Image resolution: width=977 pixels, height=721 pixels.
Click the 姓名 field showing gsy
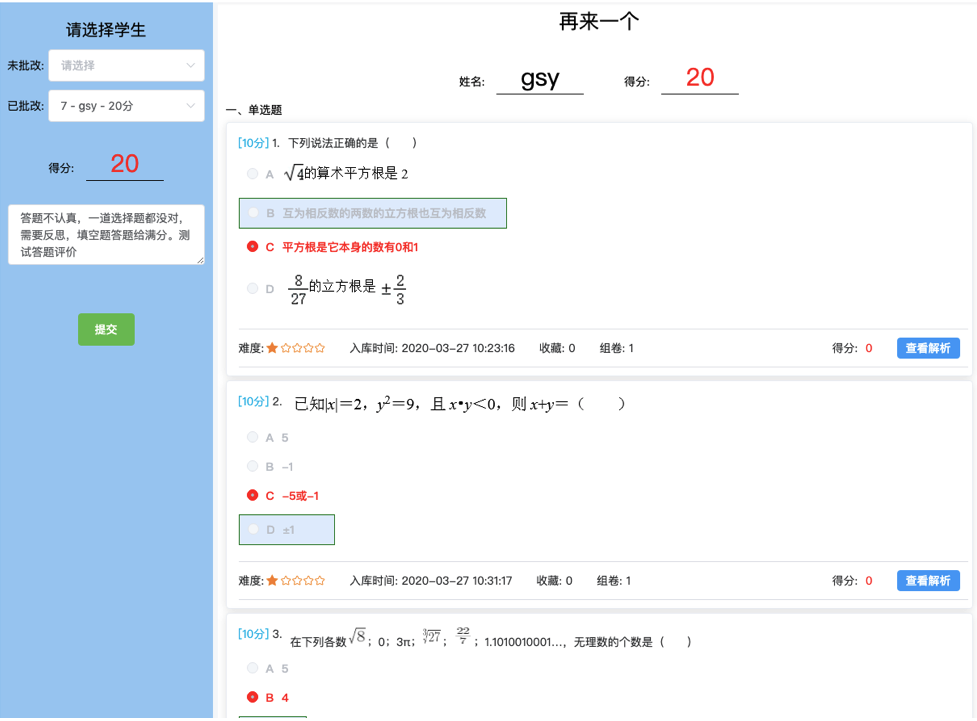540,80
